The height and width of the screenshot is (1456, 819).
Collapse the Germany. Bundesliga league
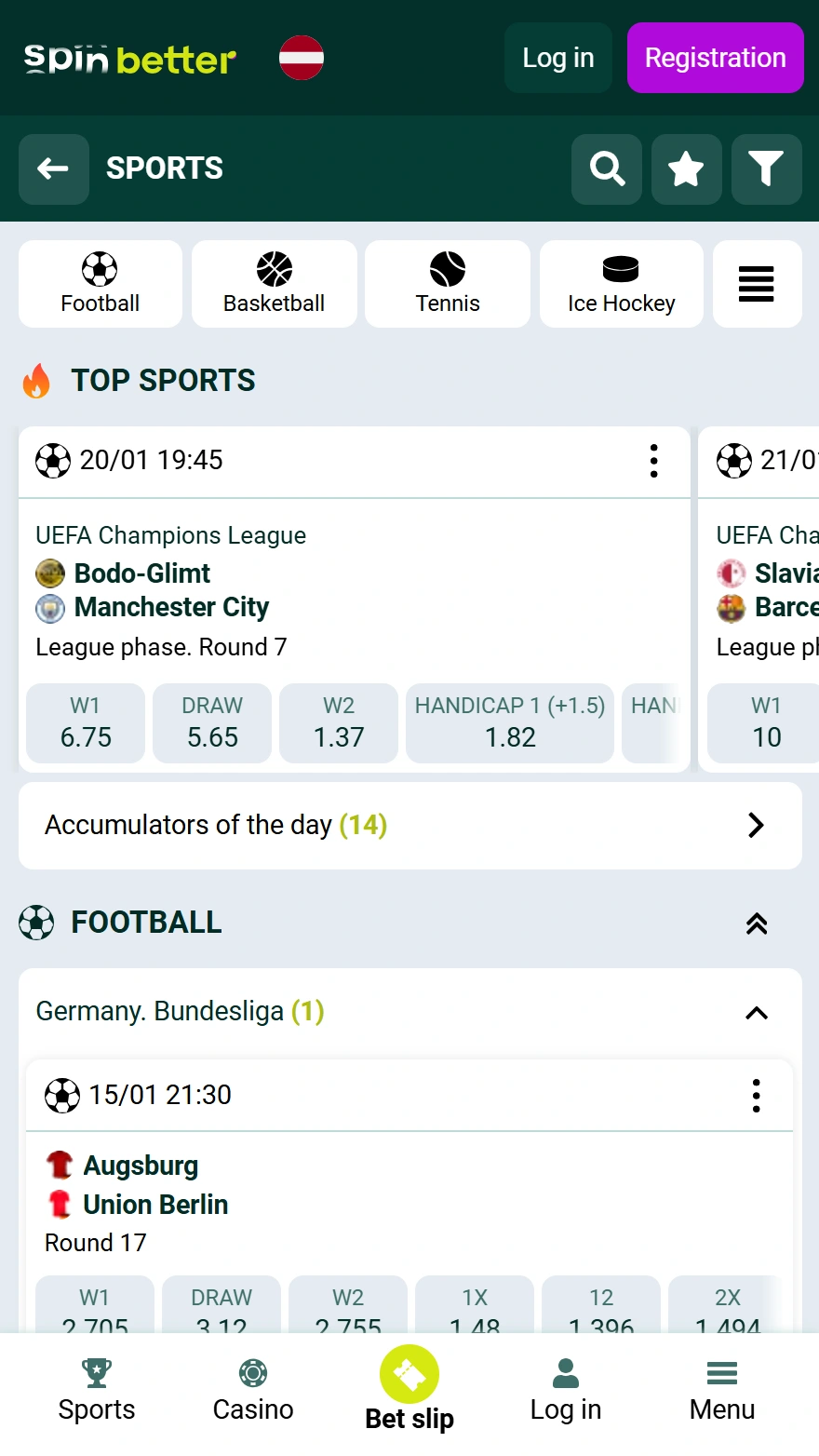click(x=757, y=1013)
